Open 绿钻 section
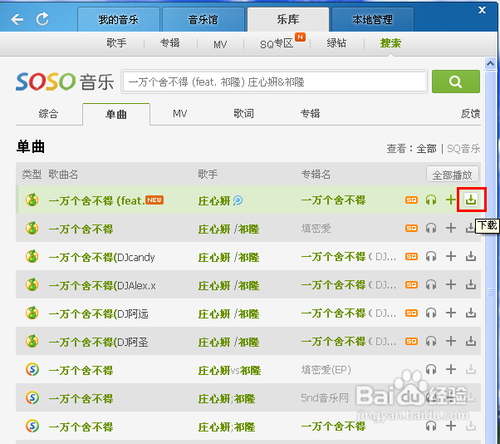Viewport: 500px width, 444px height. 336,43
